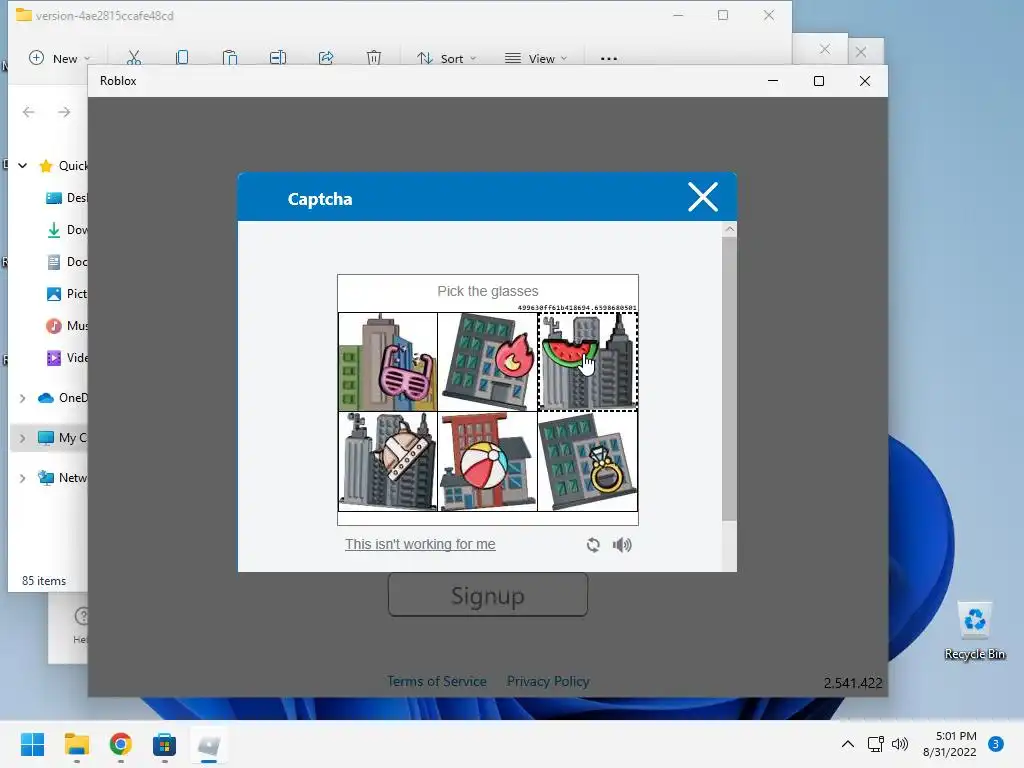This screenshot has height=768, width=1024.
Task: Paste in File Explorer toolbar
Action: click(230, 58)
